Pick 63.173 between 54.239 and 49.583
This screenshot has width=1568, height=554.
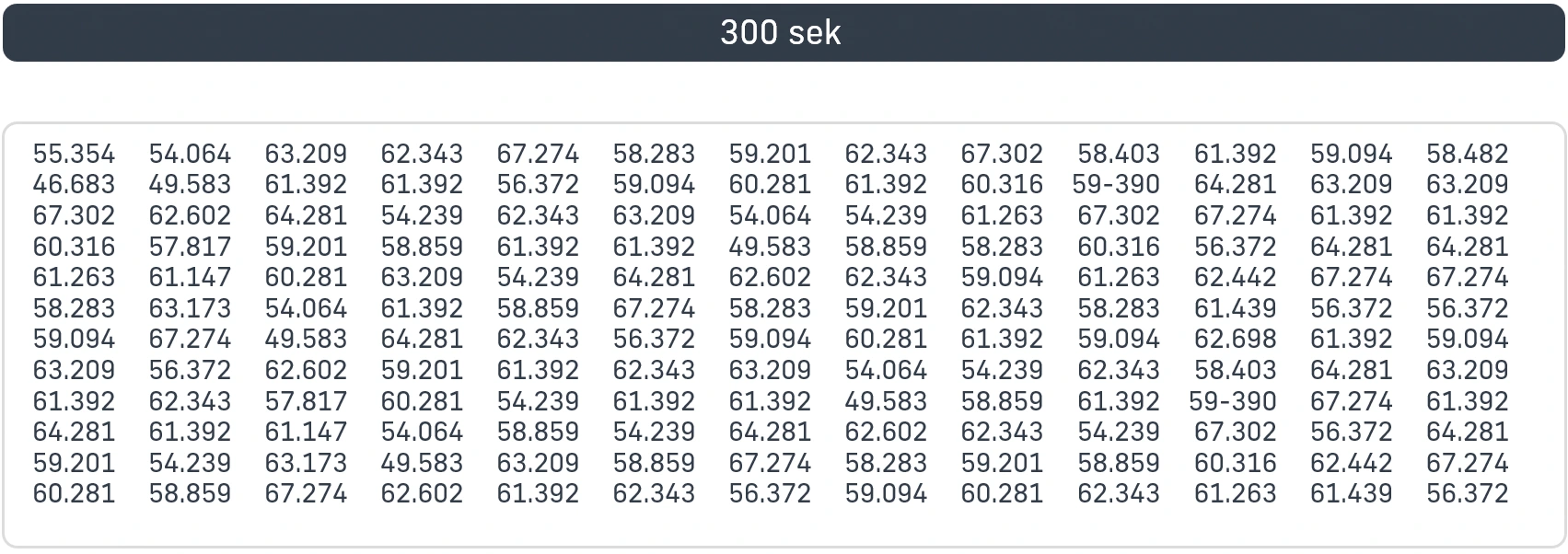[306, 463]
